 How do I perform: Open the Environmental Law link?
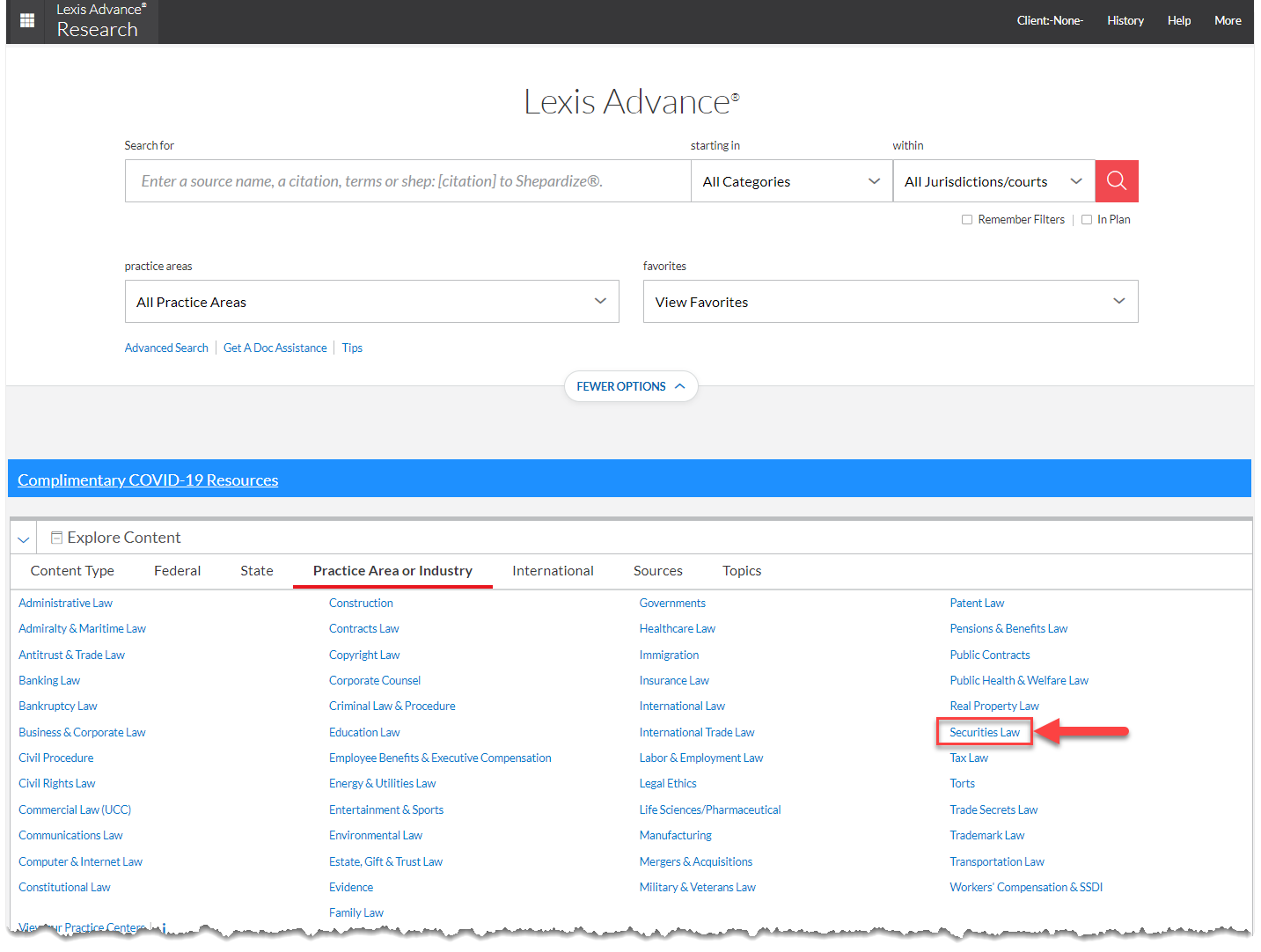coord(376,835)
